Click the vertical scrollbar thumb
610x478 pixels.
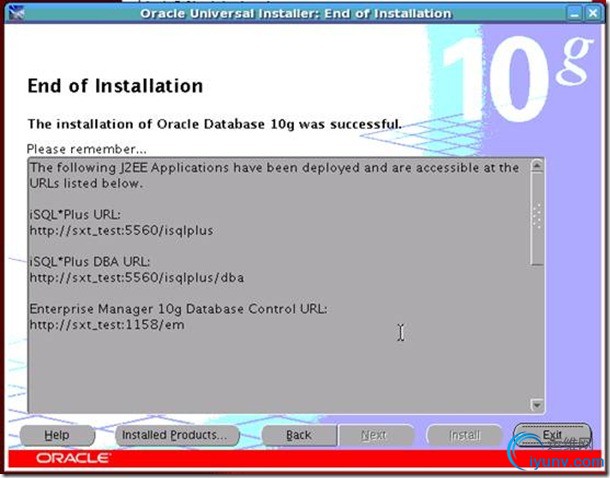[537, 219]
